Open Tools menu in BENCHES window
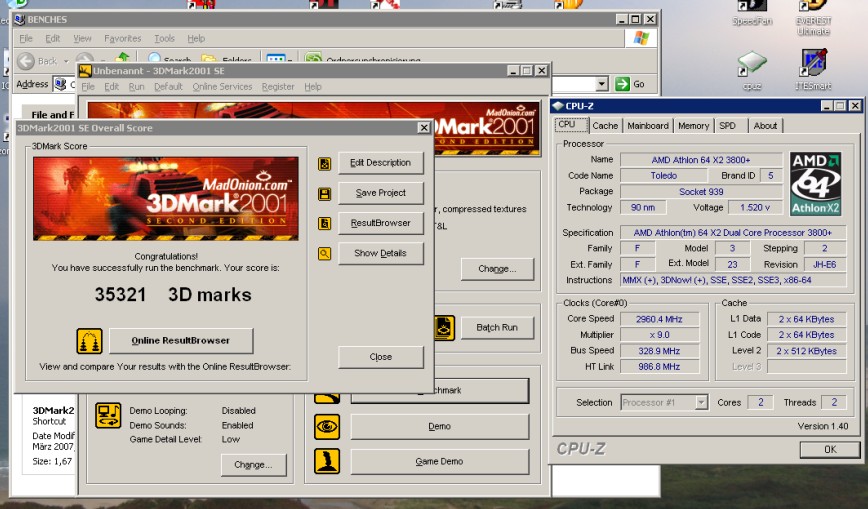The width and height of the screenshot is (868, 509). (164, 38)
